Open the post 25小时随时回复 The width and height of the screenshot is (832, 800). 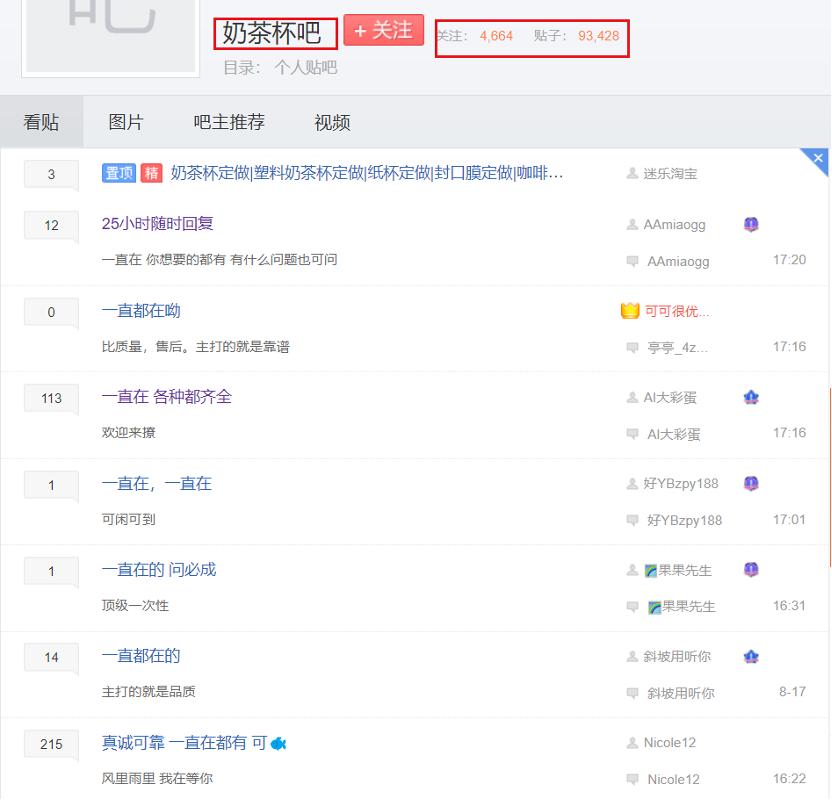tap(158, 223)
